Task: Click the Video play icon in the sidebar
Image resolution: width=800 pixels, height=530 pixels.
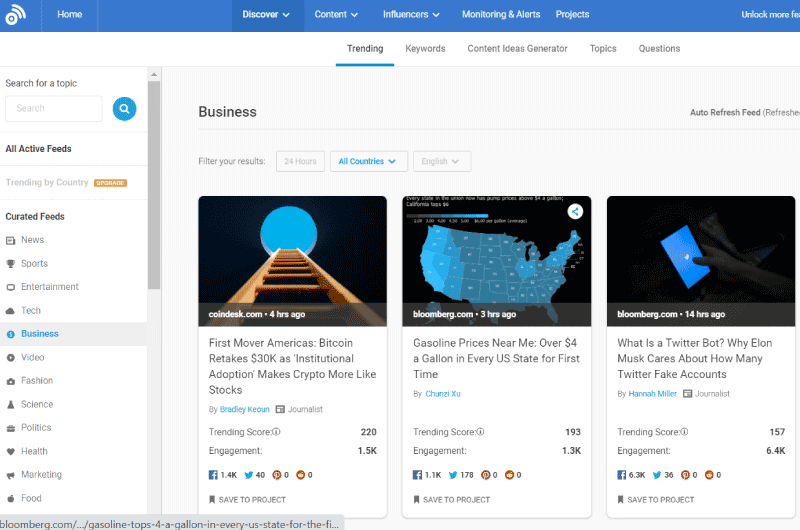Action: 10,358
